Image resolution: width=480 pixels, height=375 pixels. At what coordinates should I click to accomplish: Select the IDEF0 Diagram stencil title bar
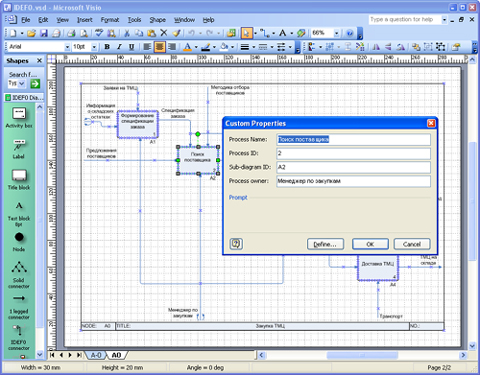pyautogui.click(x=24, y=98)
